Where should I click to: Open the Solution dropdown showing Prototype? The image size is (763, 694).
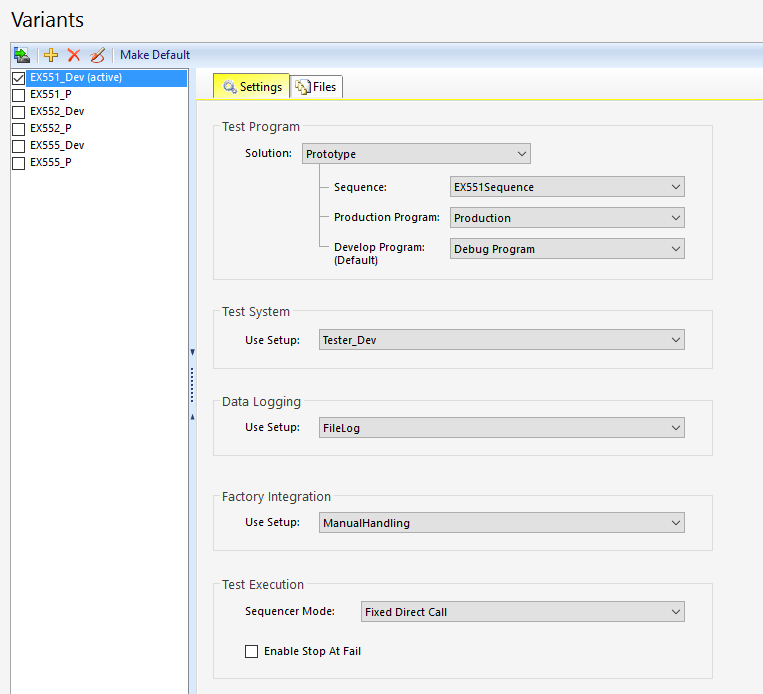click(416, 154)
